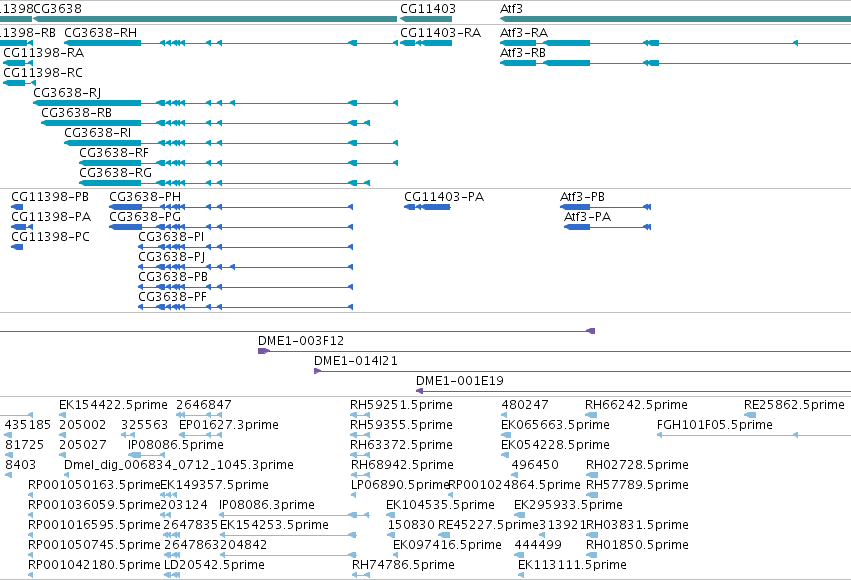Viewport: 851px width, 580px height.
Task: Select transcript CG11398-RA
Action: coord(43,53)
